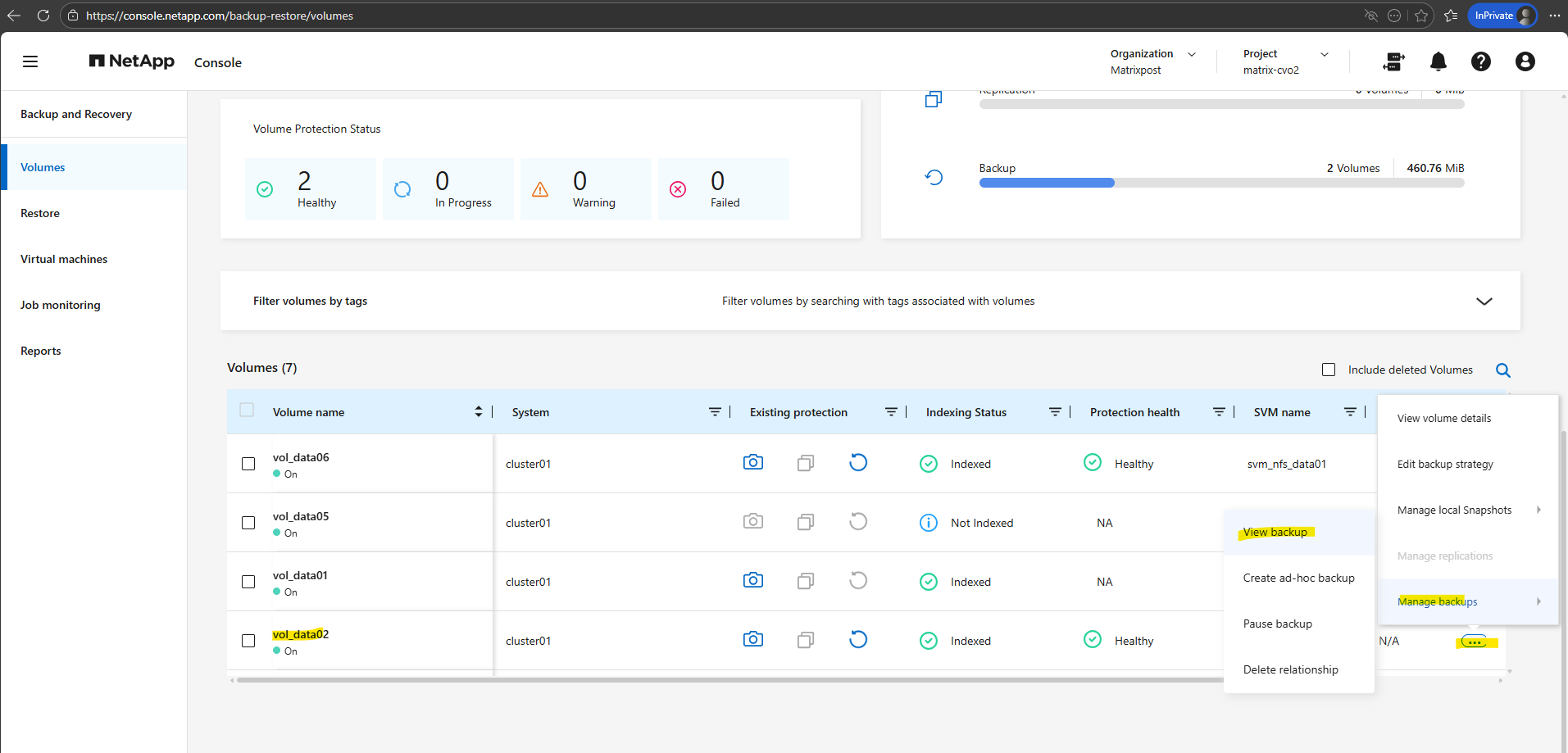Click the notifications bell icon
Image resolution: width=1568 pixels, height=753 pixels.
coord(1438,61)
